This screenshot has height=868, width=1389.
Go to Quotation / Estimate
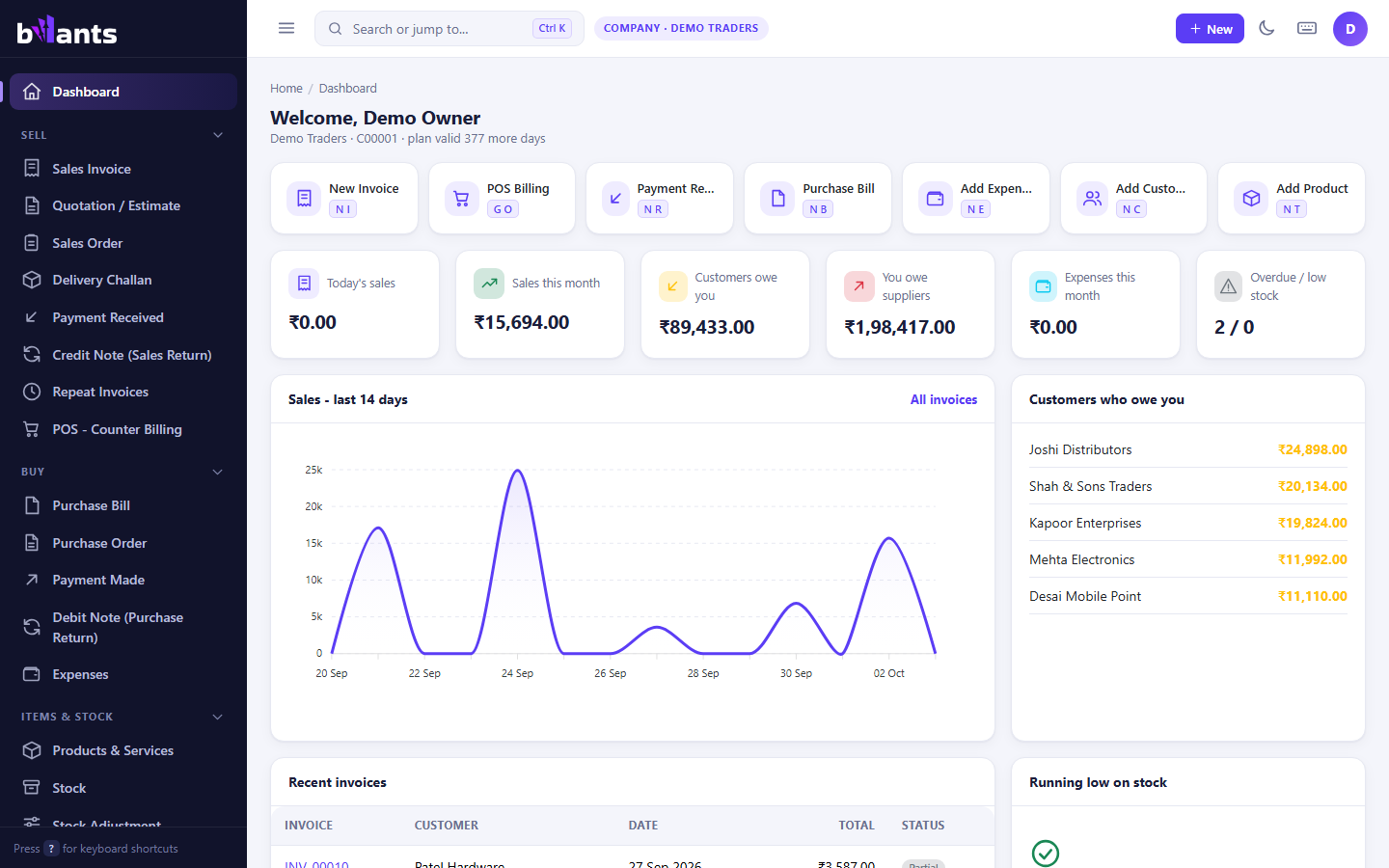pyautogui.click(x=123, y=205)
